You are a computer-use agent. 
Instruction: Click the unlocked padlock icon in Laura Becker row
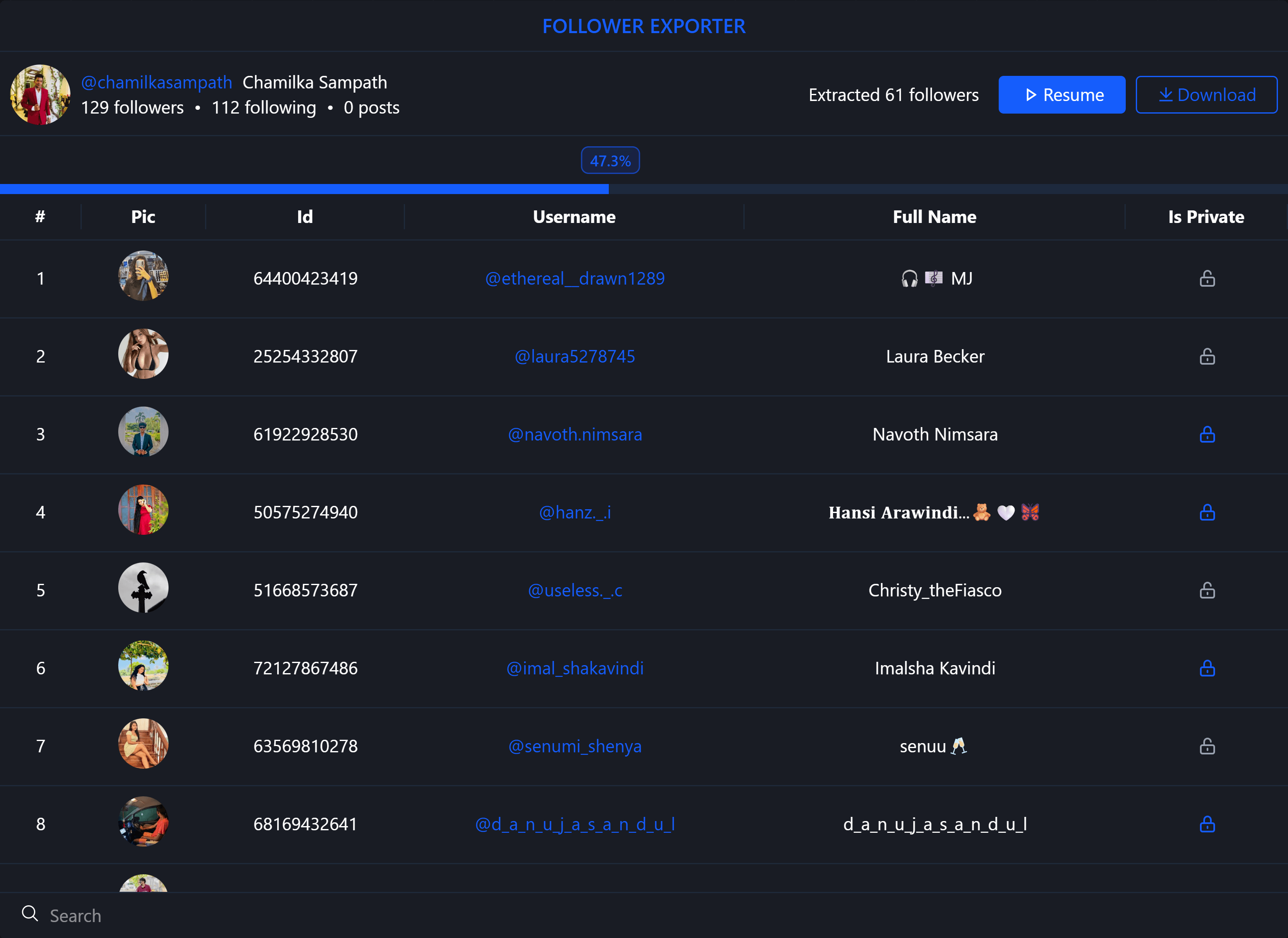coord(1207,356)
